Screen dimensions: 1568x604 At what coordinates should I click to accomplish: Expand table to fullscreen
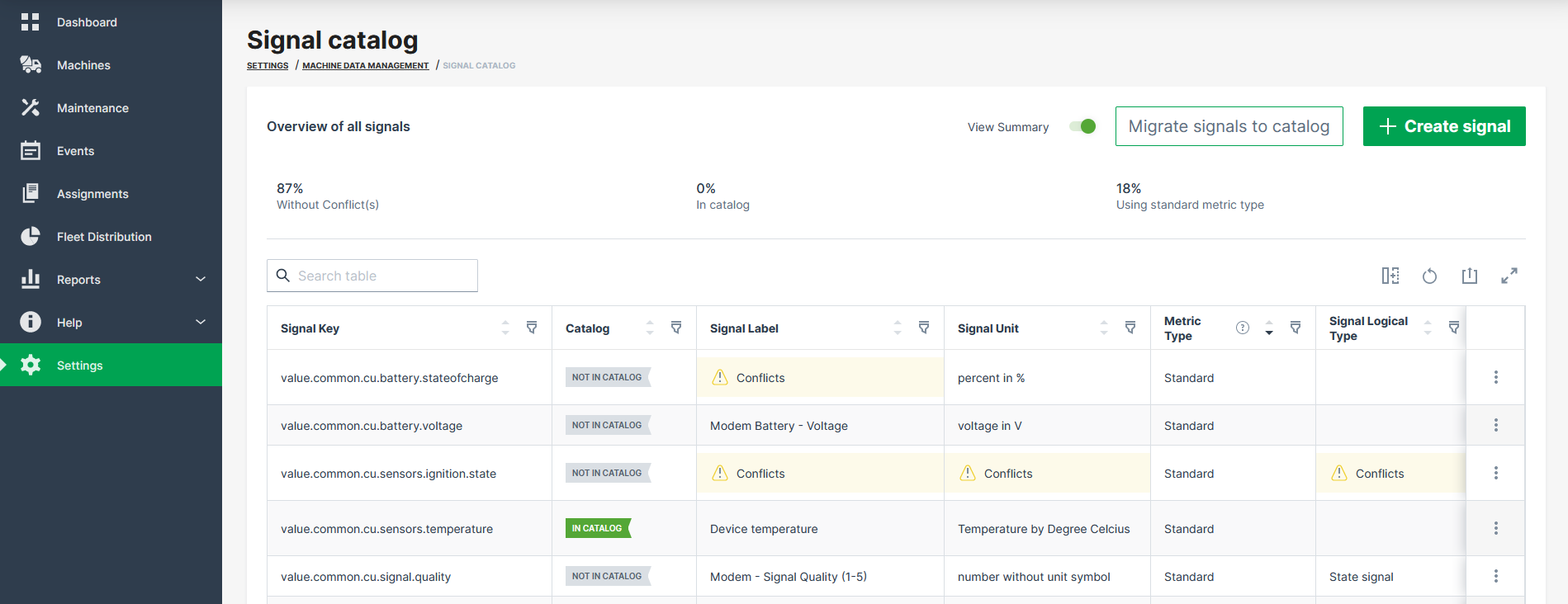pos(1509,276)
